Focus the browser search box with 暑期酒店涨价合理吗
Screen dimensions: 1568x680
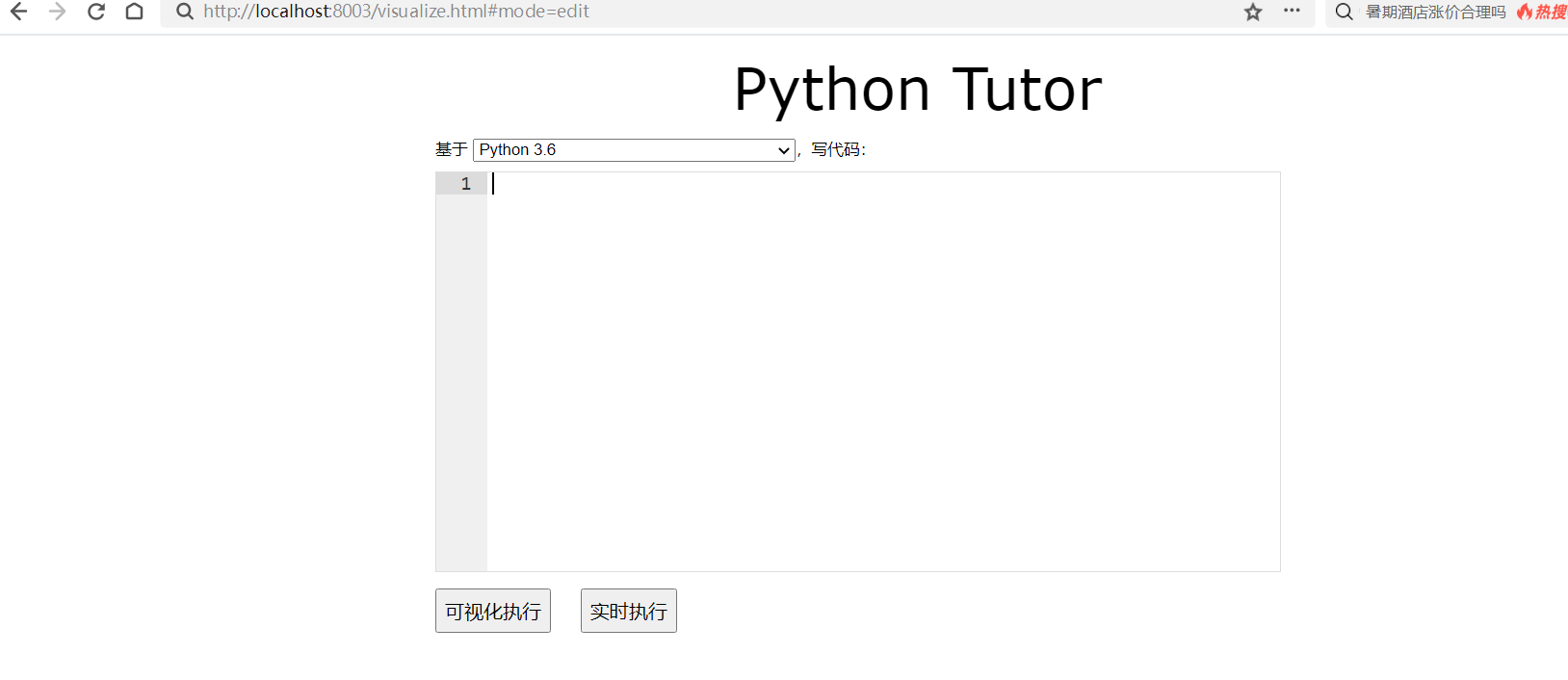pyautogui.click(x=1435, y=12)
